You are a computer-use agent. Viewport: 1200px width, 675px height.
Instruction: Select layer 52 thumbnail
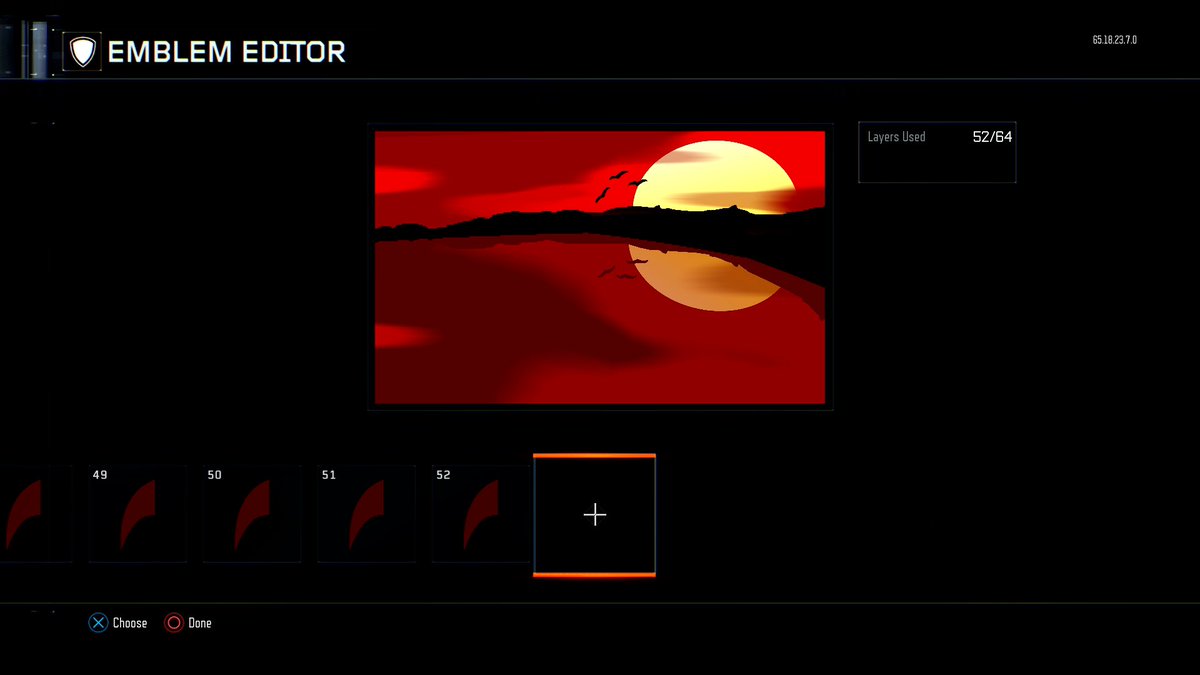[x=481, y=514]
